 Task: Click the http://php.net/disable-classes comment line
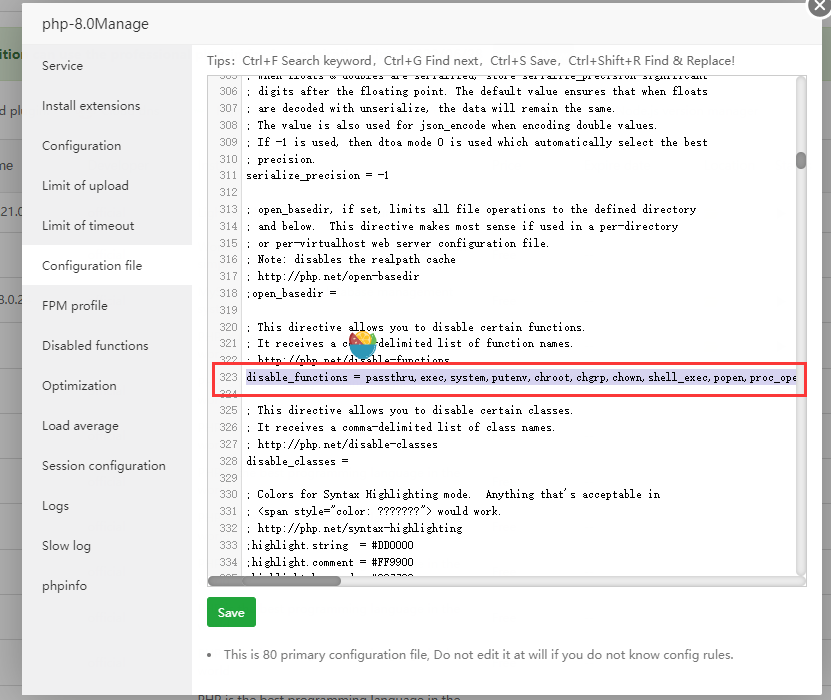pyautogui.click(x=342, y=444)
